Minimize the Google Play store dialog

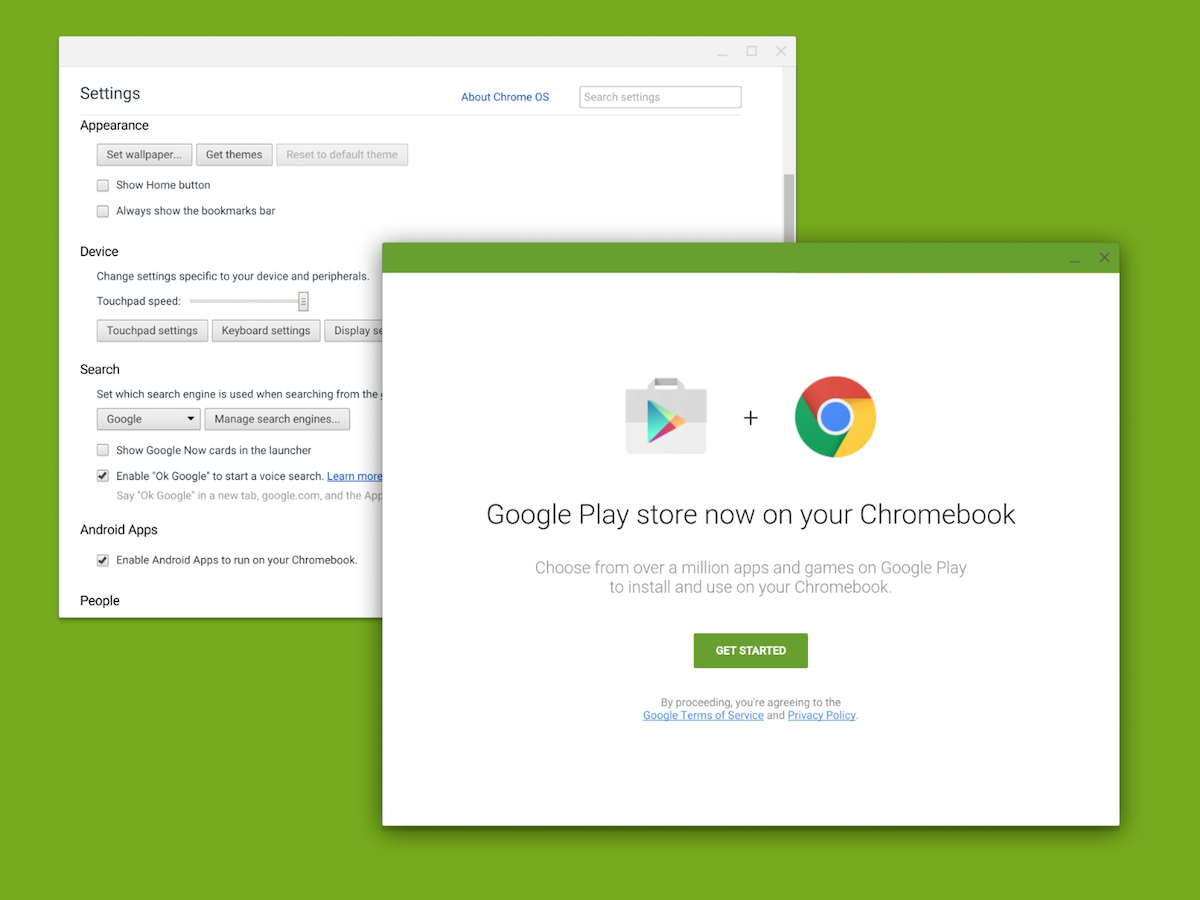1075,258
